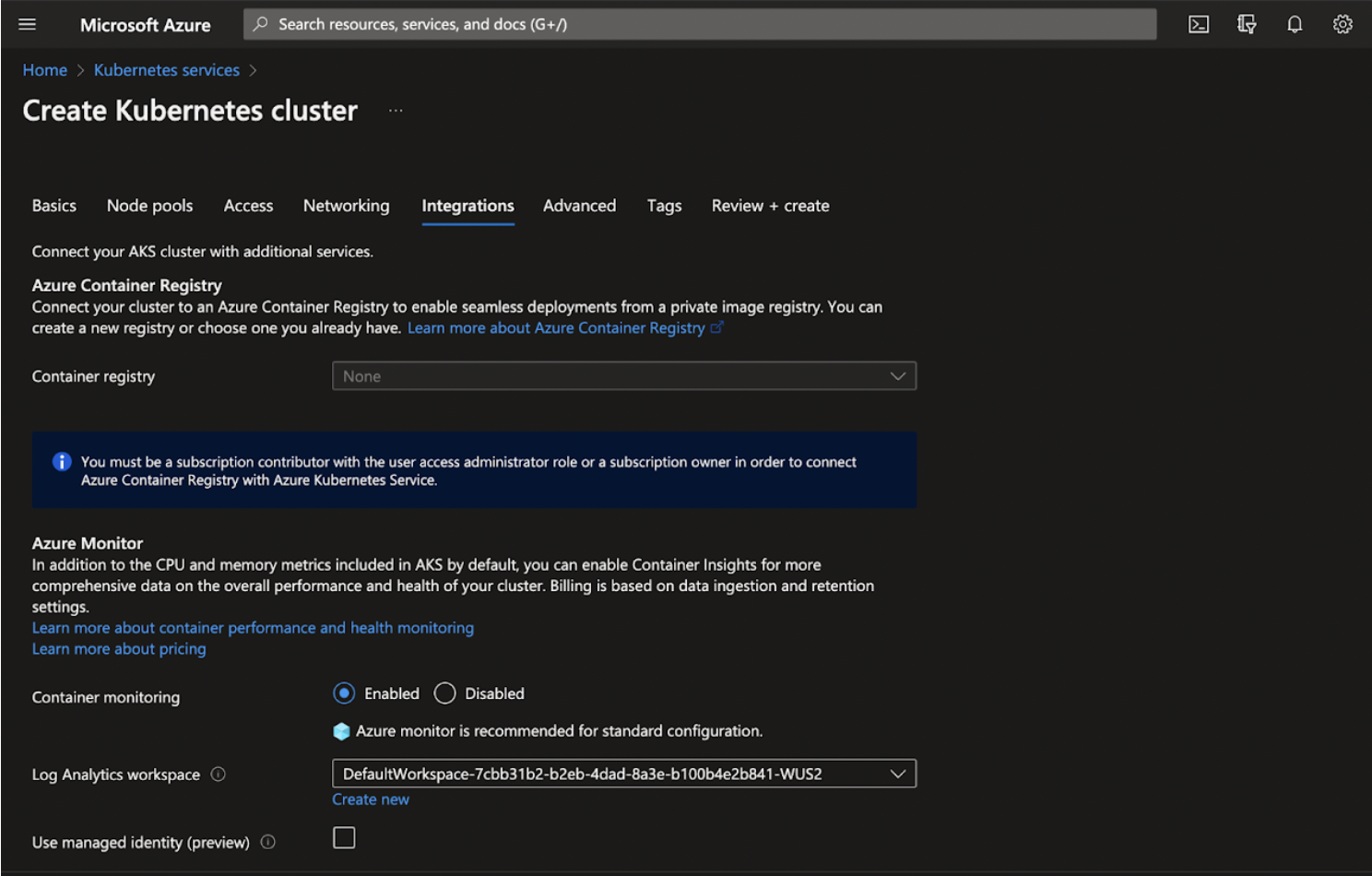
Task: Select the Enabled container monitoring option
Action: tap(344, 693)
